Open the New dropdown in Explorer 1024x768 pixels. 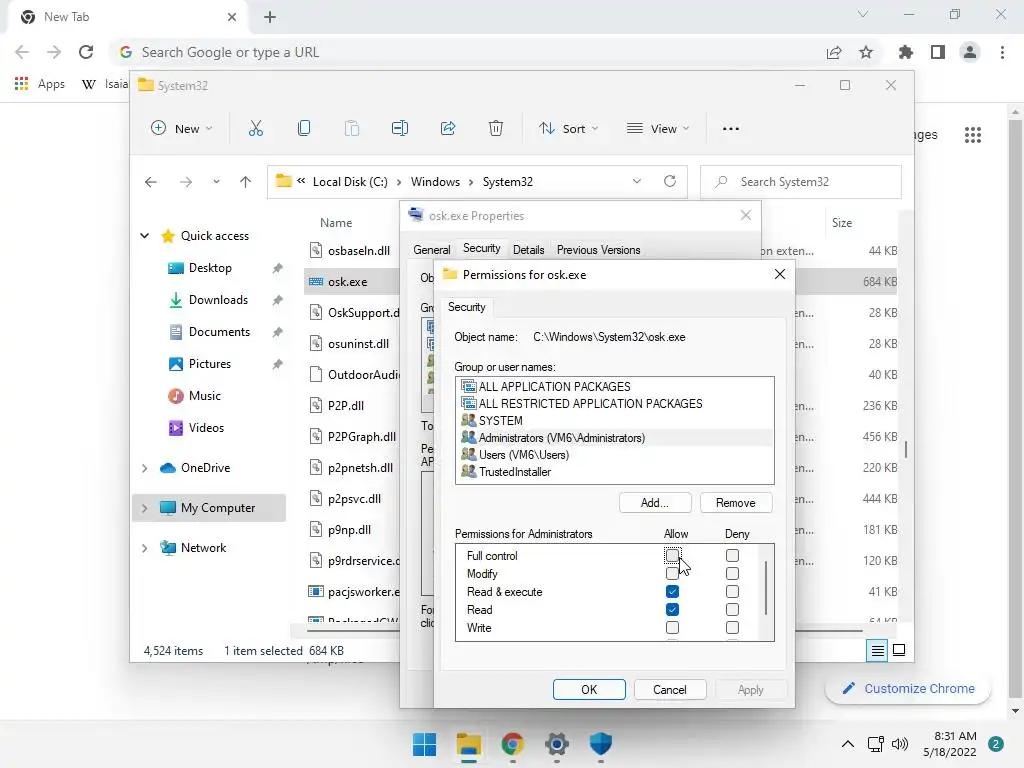182,129
